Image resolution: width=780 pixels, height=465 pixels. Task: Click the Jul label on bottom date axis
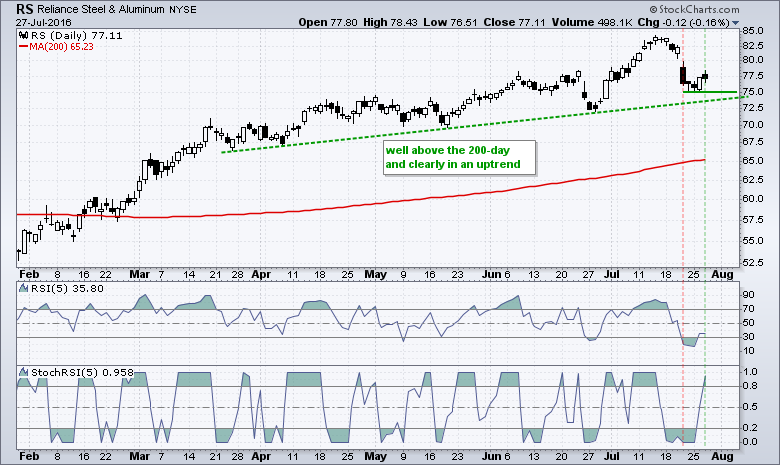(x=612, y=456)
